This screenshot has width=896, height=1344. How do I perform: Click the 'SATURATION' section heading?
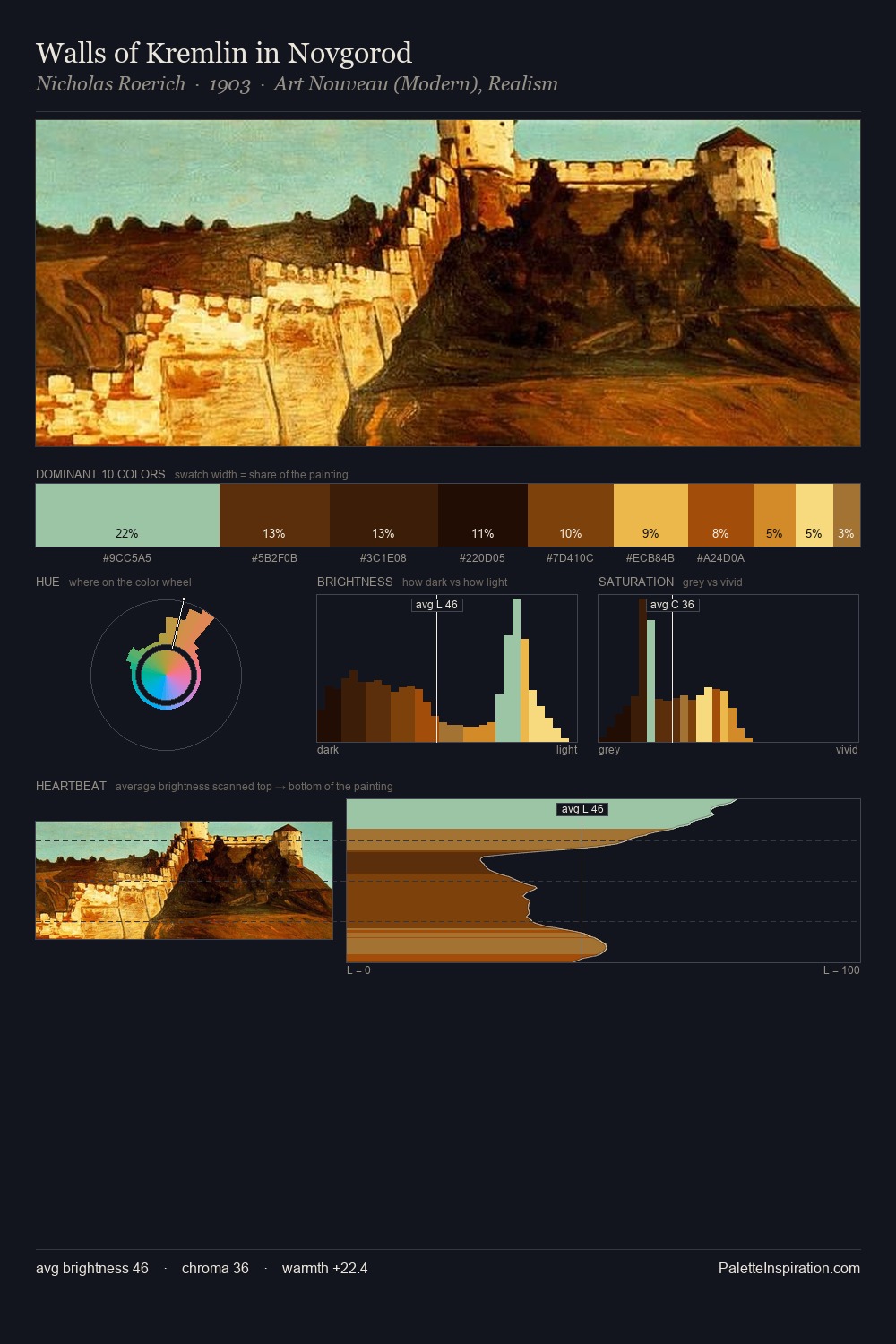(x=636, y=582)
